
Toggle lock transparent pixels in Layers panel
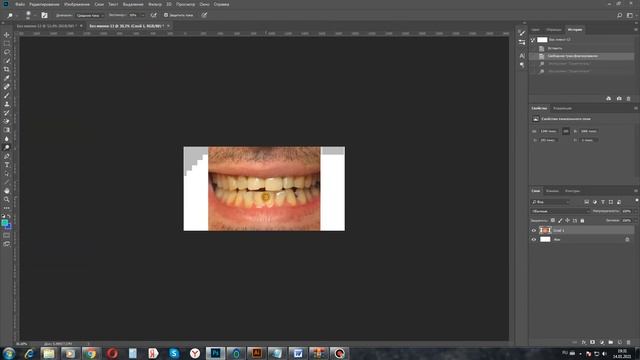pos(553,220)
